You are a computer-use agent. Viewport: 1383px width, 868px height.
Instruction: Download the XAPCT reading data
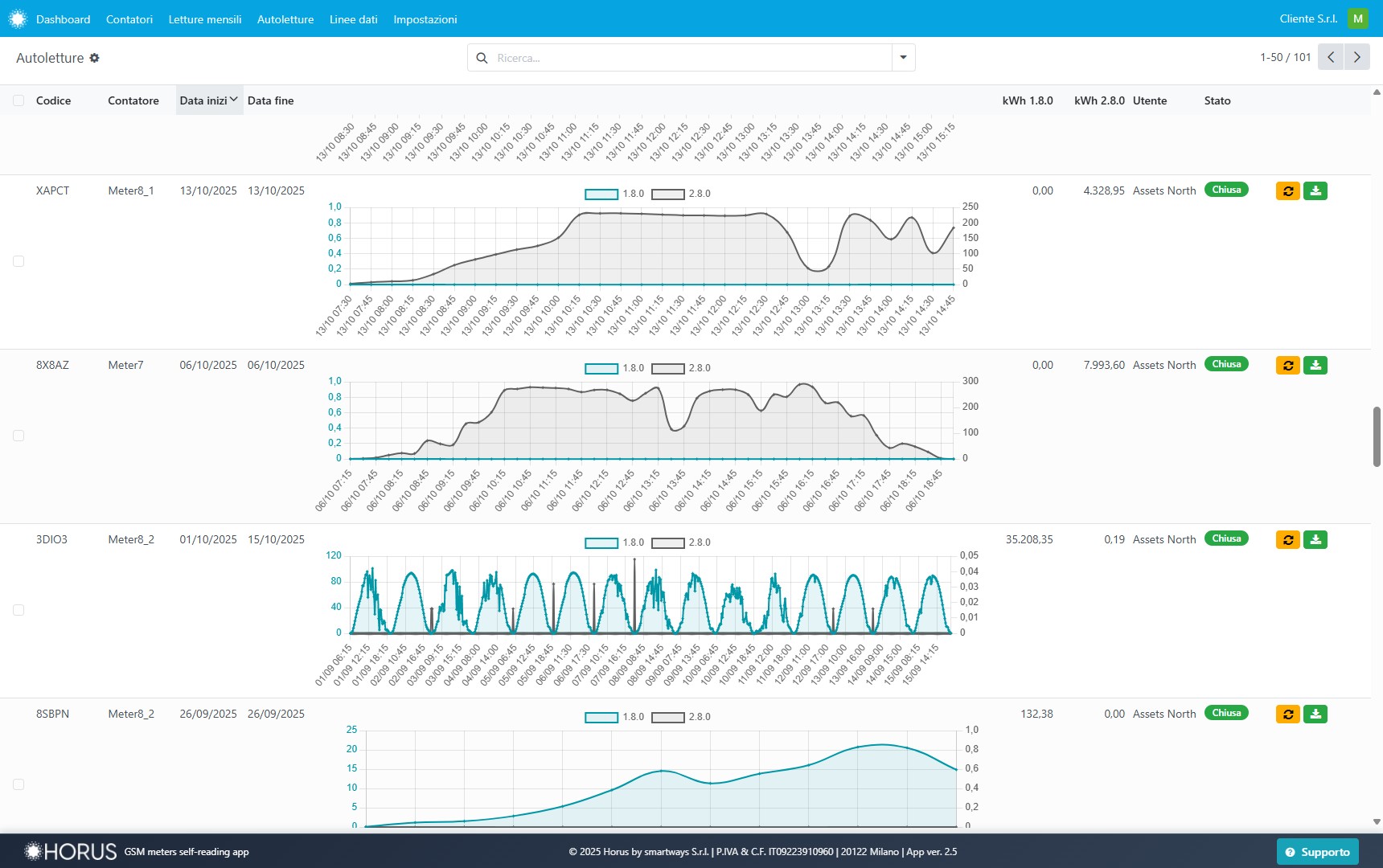pos(1315,191)
